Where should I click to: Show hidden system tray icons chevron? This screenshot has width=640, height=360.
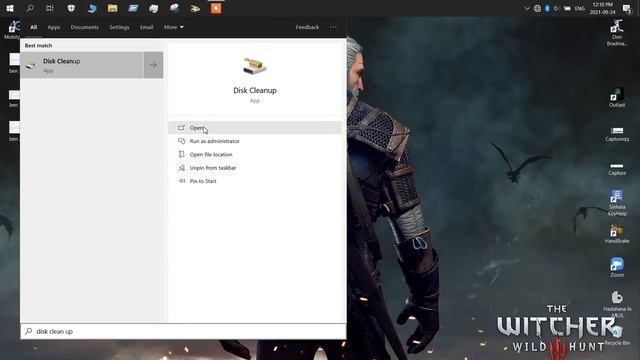click(x=527, y=9)
